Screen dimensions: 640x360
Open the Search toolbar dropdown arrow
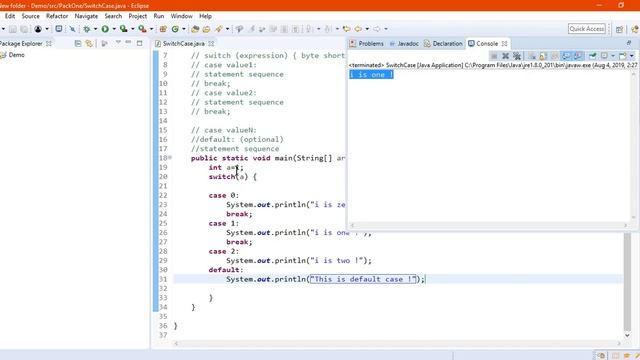click(x=227, y=29)
